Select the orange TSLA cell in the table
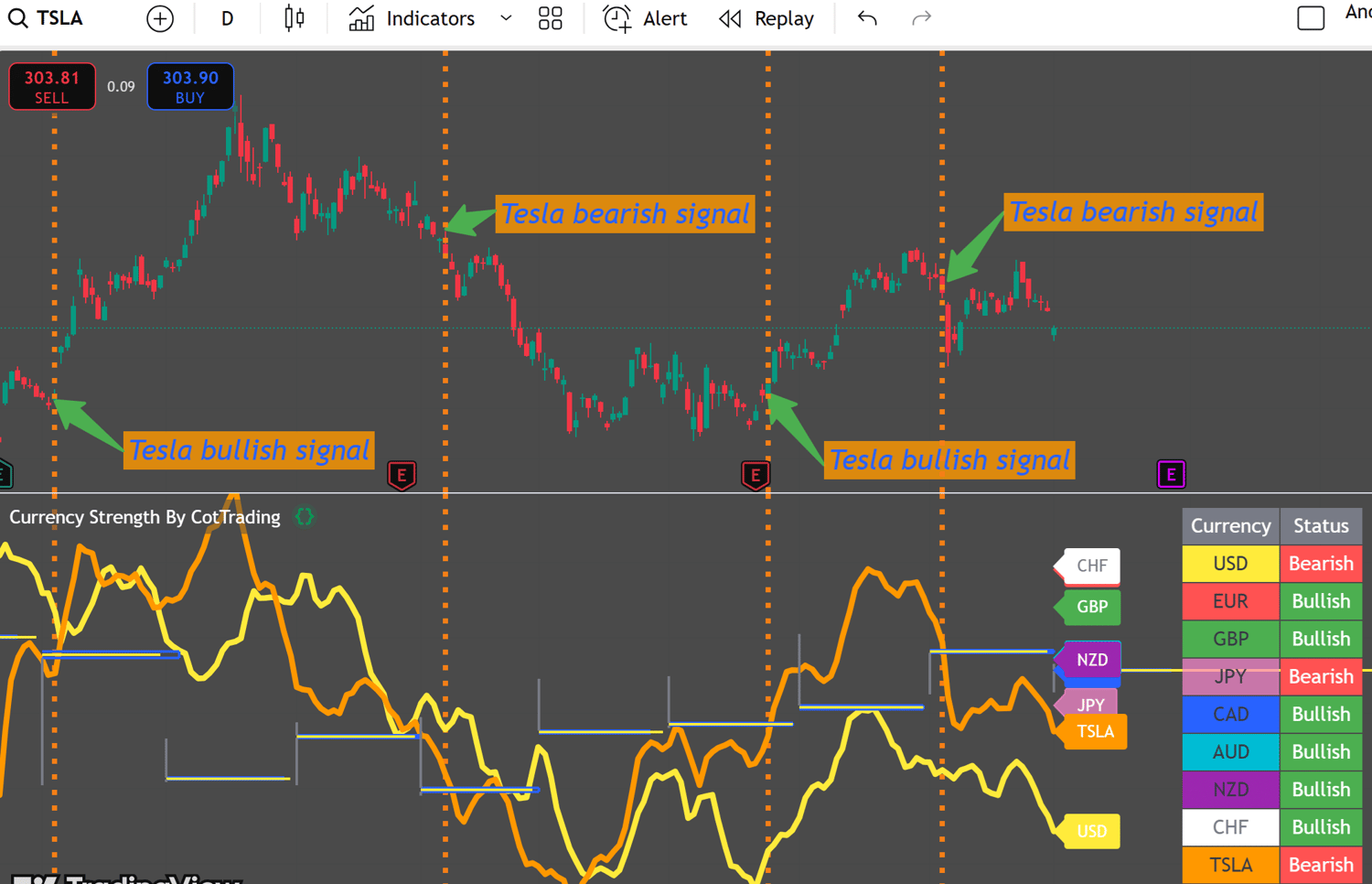 [1230, 865]
